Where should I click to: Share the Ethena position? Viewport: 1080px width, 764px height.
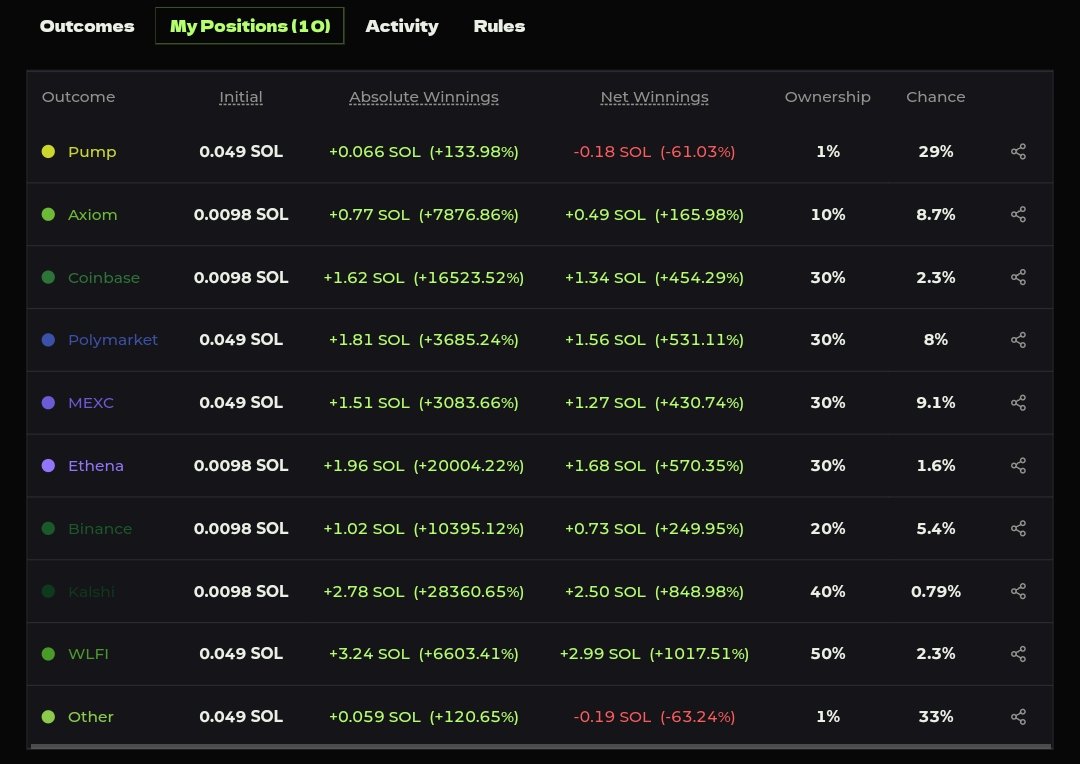pyautogui.click(x=1018, y=466)
